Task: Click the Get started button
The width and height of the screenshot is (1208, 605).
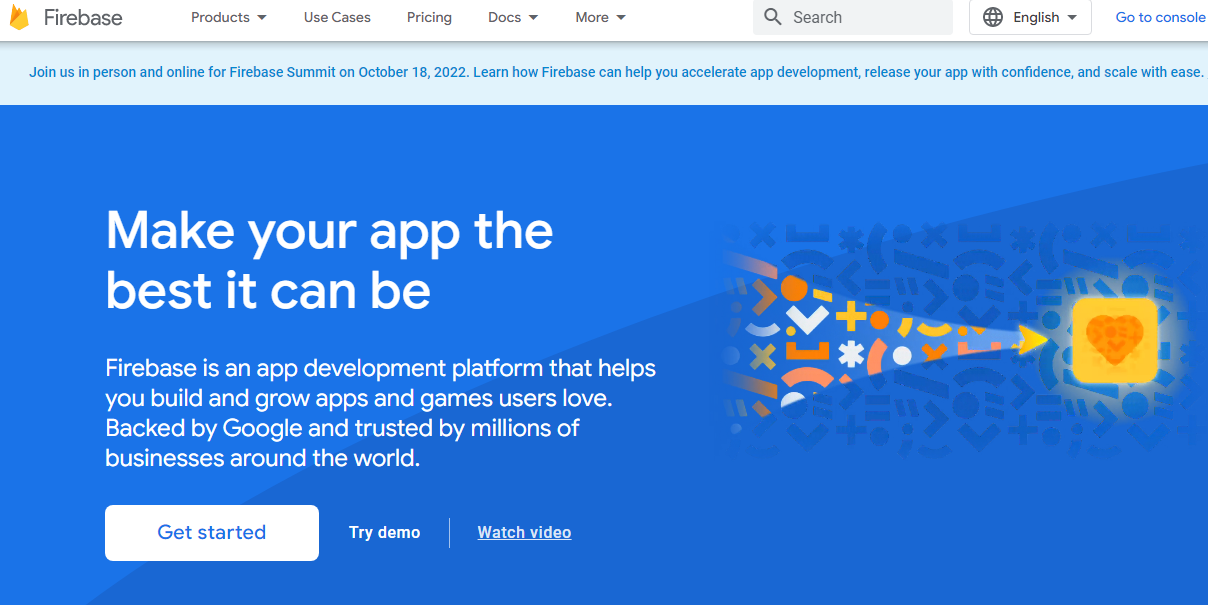Action: pos(212,533)
